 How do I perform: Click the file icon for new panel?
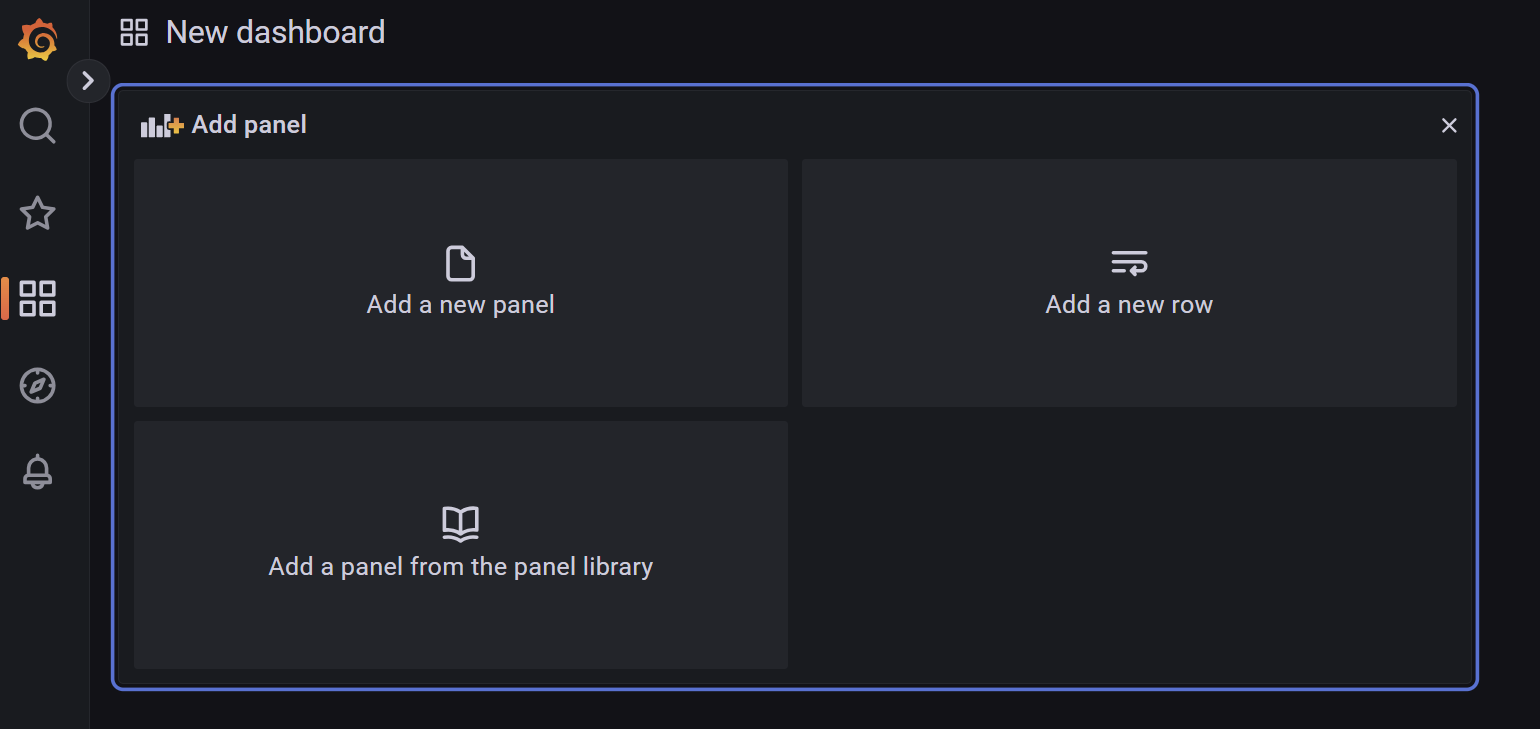460,264
